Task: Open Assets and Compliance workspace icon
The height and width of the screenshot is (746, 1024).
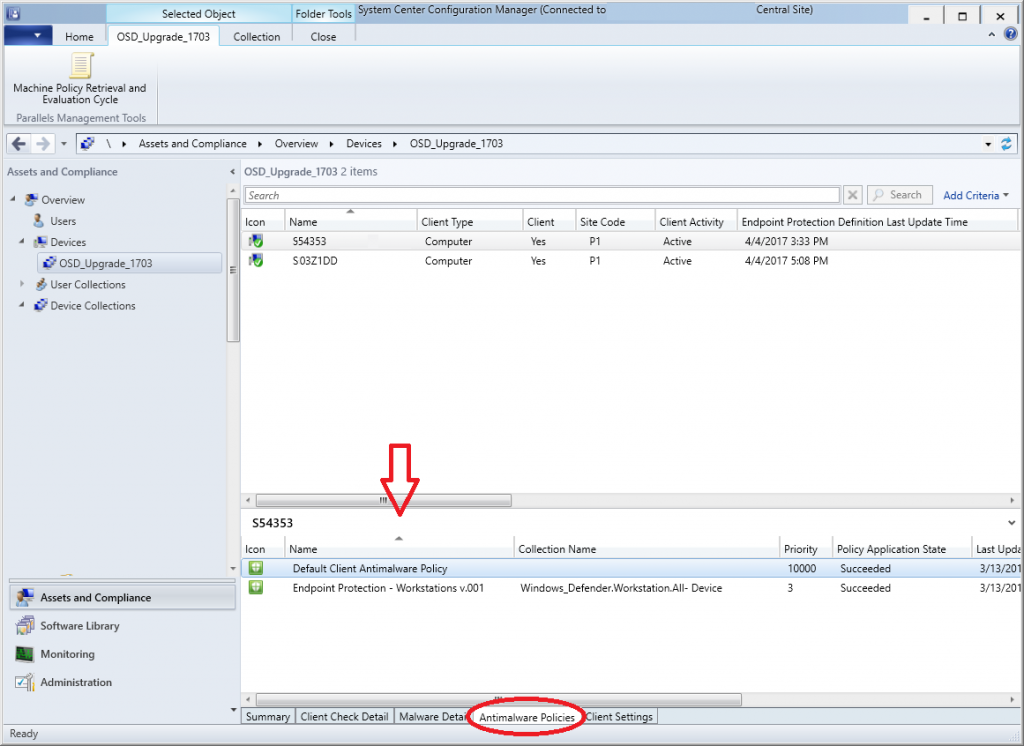Action: click(25, 597)
